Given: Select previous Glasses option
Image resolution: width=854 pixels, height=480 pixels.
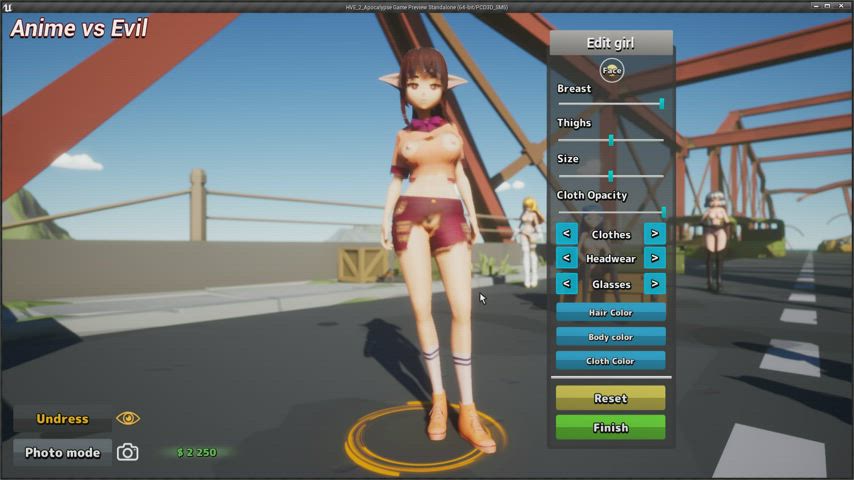Looking at the screenshot, I should tap(566, 284).
